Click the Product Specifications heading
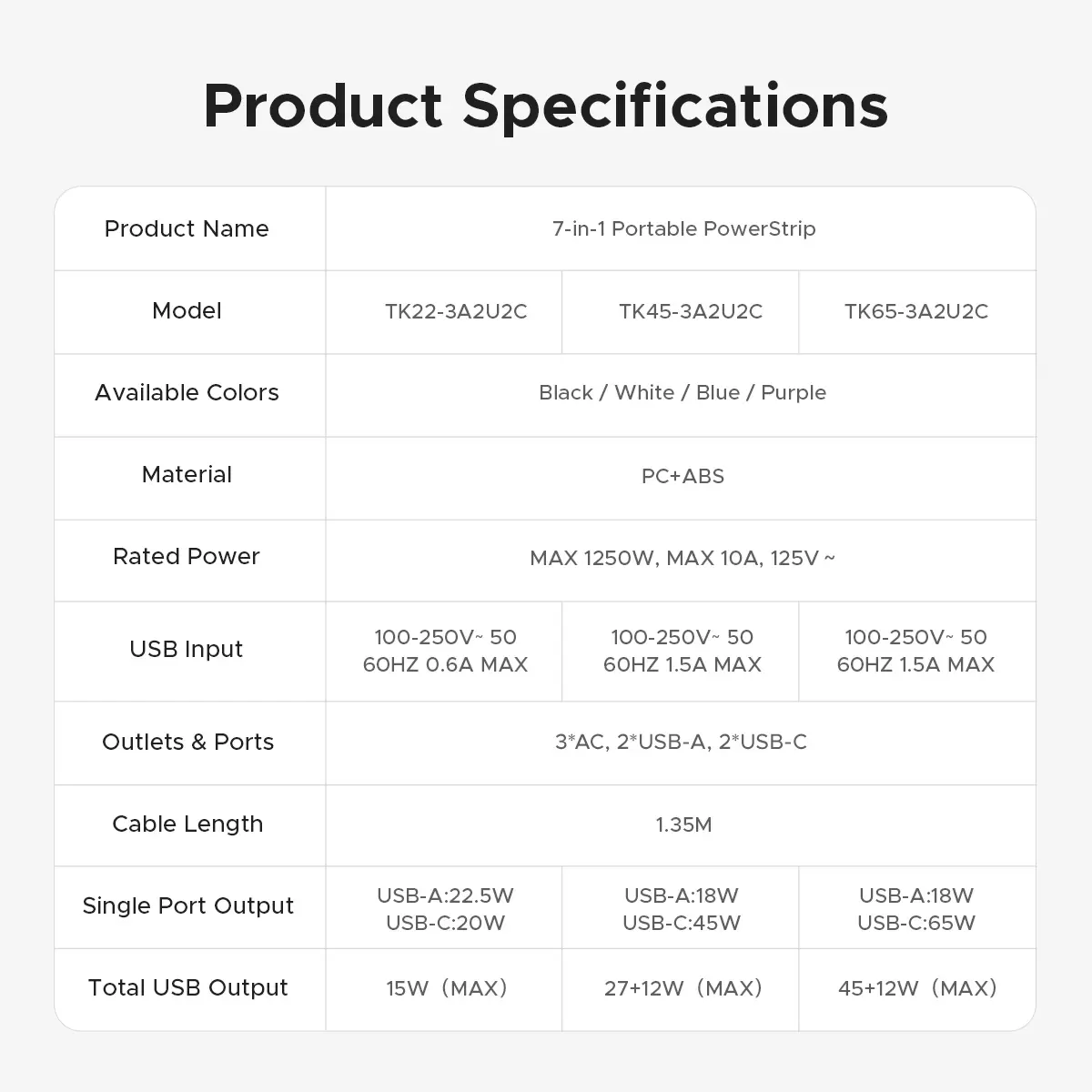The image size is (1092, 1092). tap(545, 106)
